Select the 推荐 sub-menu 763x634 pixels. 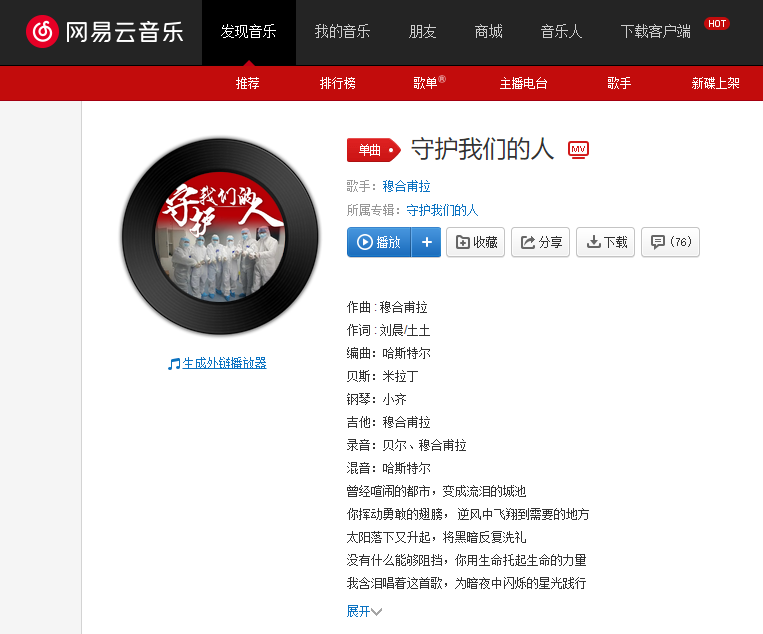248,83
